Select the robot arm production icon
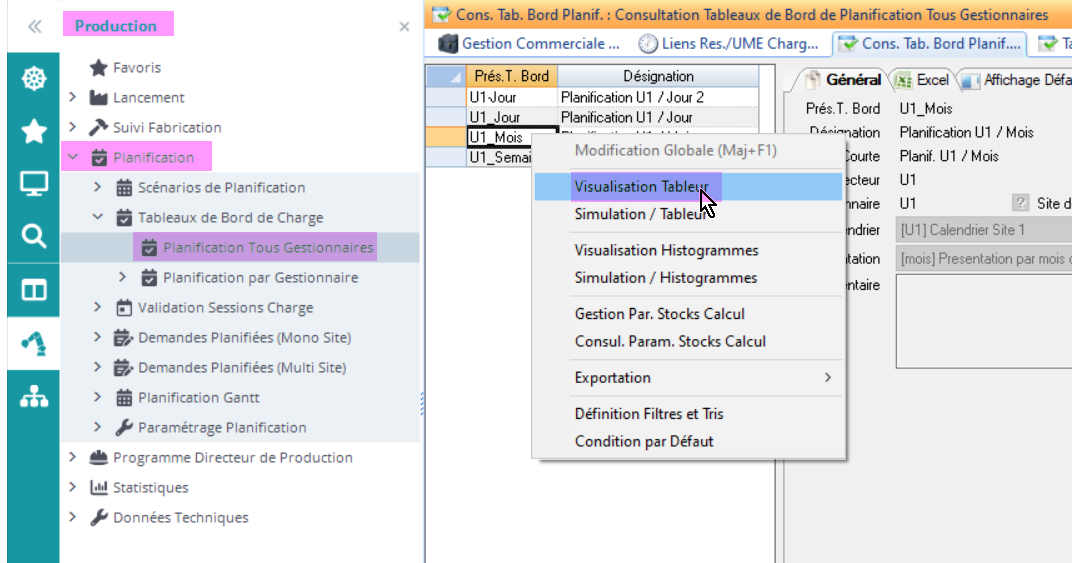The image size is (1072, 563). [x=34, y=343]
